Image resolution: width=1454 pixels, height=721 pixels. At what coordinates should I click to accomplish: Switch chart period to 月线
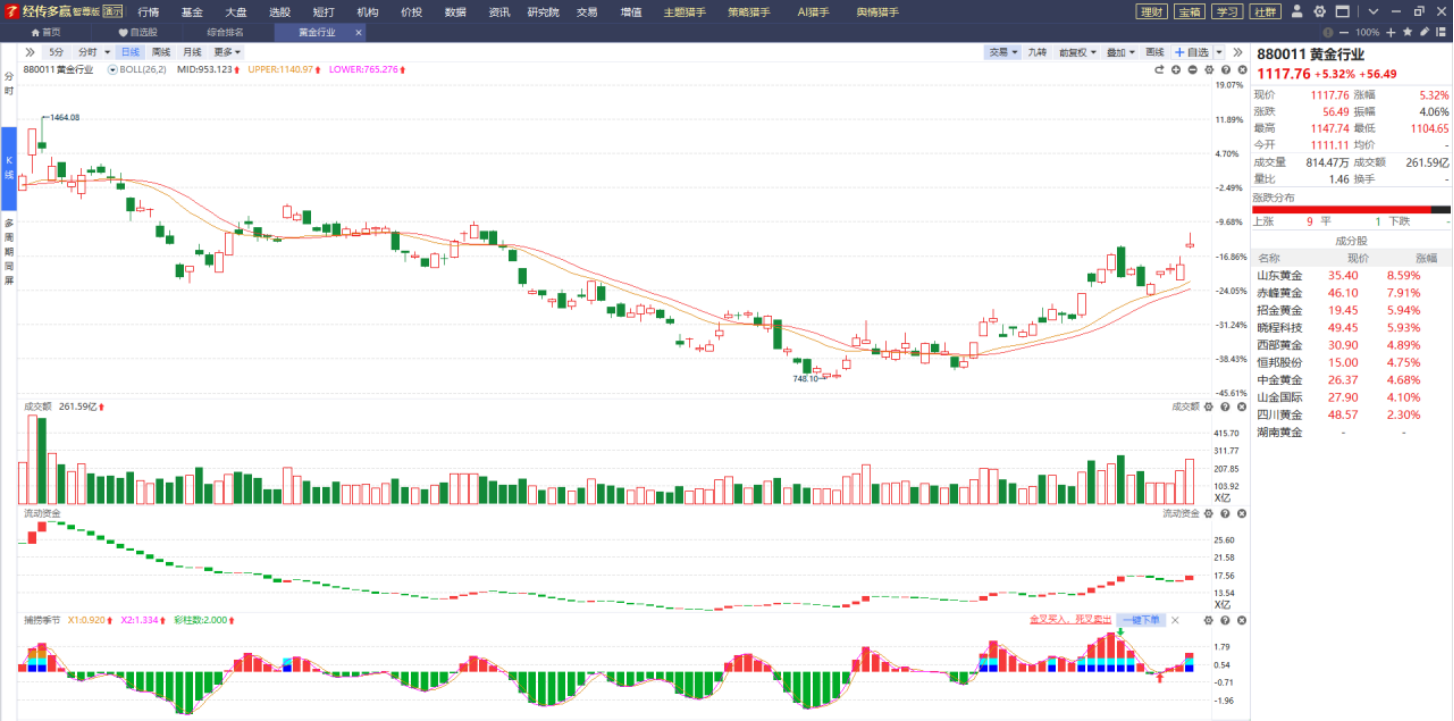click(x=192, y=52)
